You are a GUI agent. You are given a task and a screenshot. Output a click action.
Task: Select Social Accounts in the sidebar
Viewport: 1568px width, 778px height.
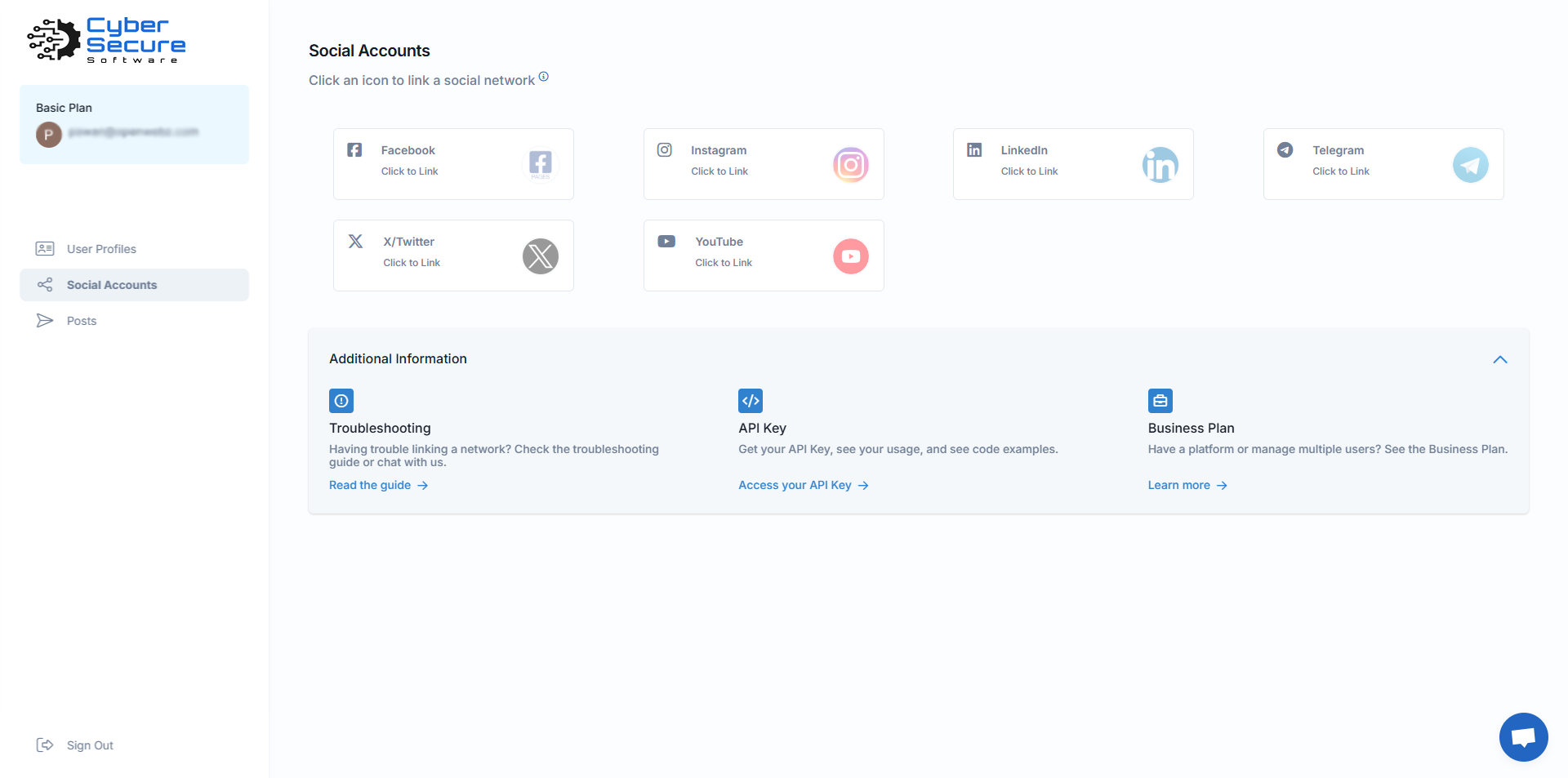pos(134,285)
